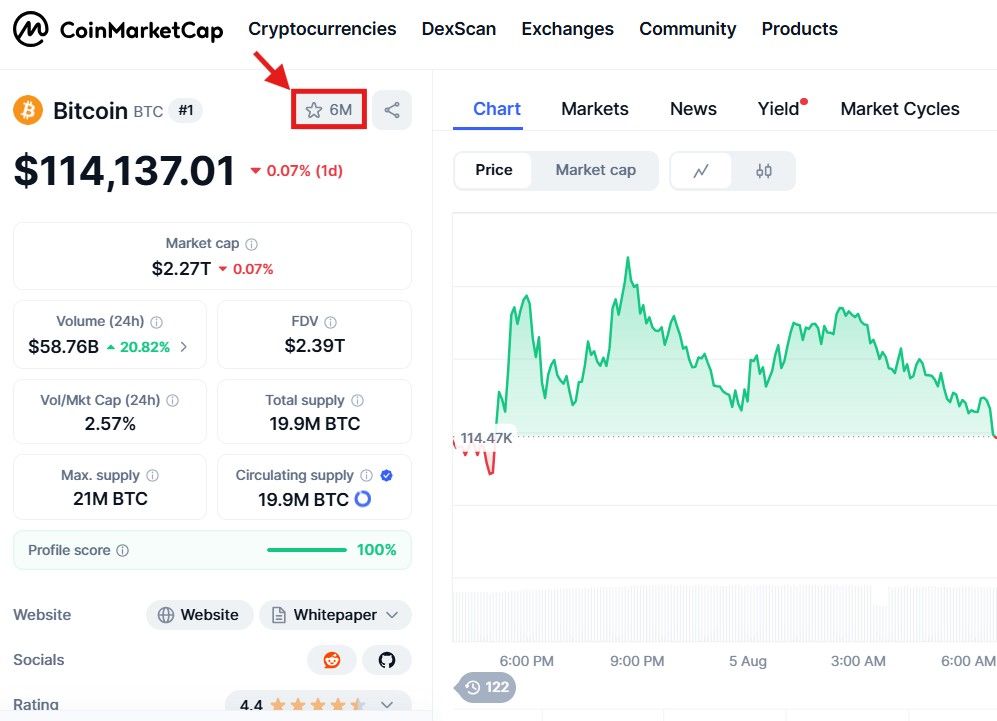Switch chart to Price view

tap(494, 170)
